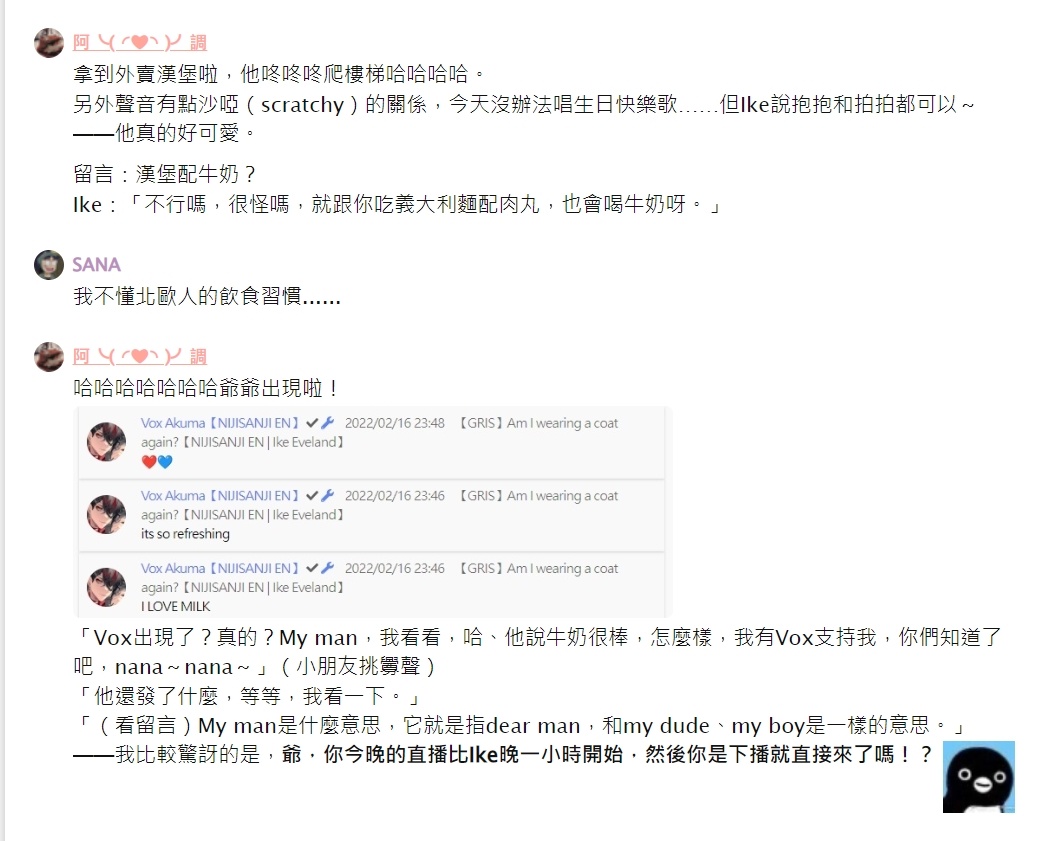Open SANA username link
The width and height of the screenshot is (1054, 841).
coord(96,265)
